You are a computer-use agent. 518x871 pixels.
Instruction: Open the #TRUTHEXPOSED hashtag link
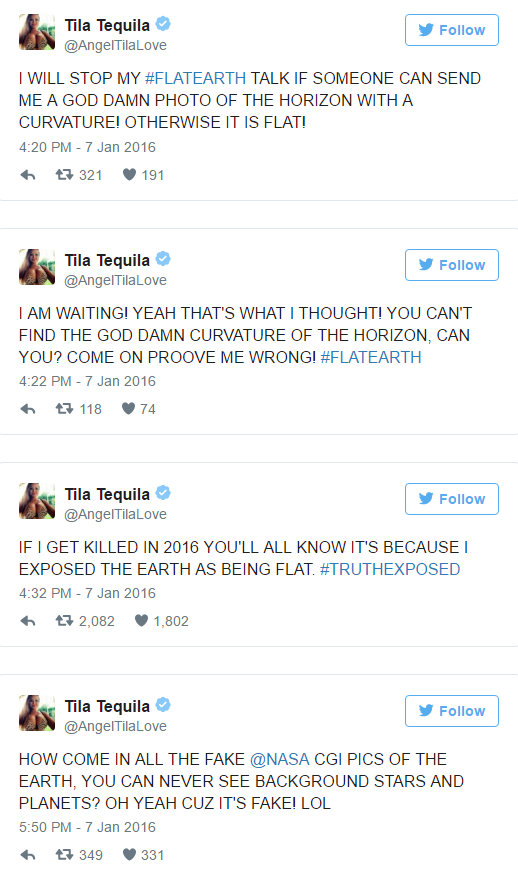pyautogui.click(x=390, y=569)
